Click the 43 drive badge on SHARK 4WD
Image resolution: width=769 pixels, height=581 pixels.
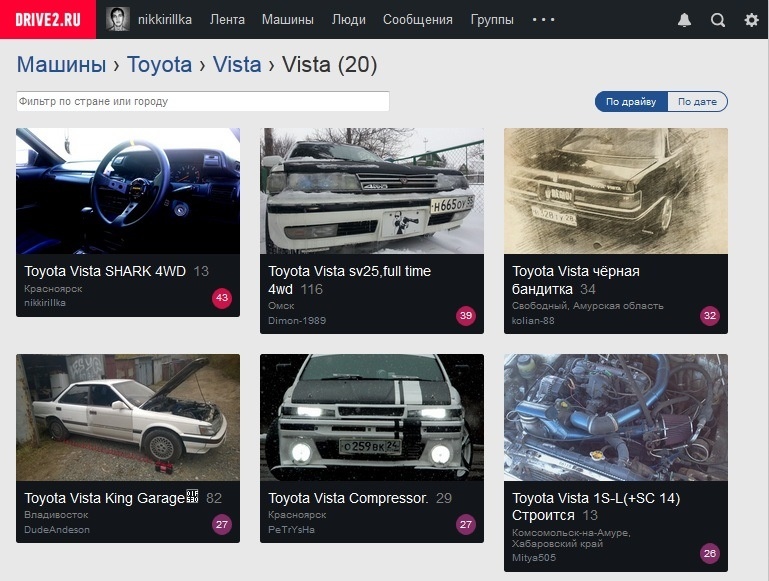point(222,298)
